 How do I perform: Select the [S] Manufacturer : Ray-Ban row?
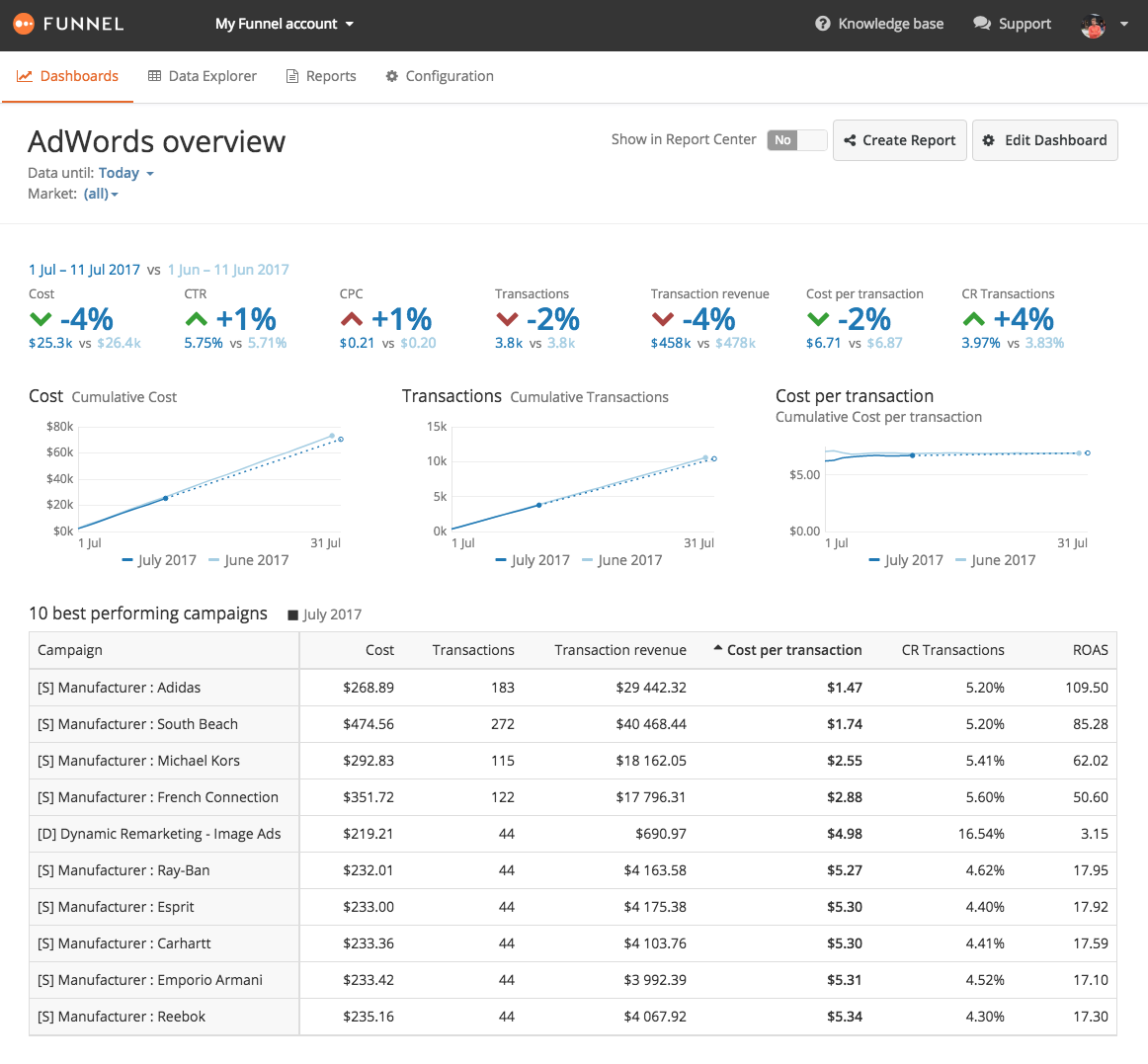(x=573, y=870)
